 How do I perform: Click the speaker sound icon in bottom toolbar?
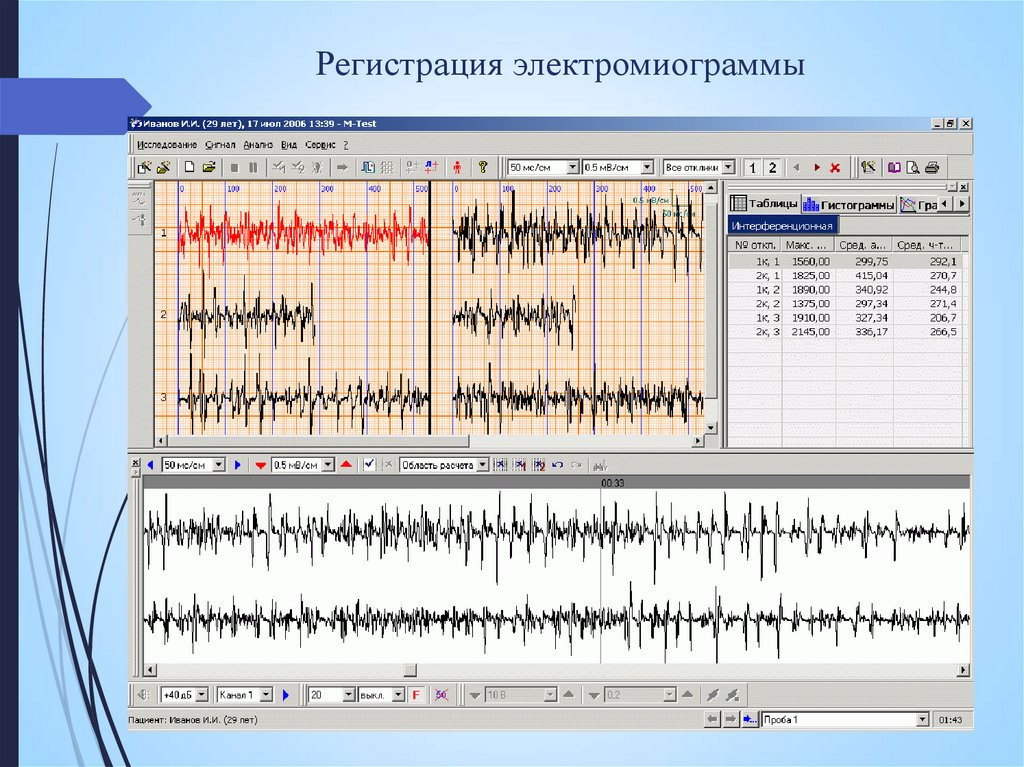pos(144,694)
